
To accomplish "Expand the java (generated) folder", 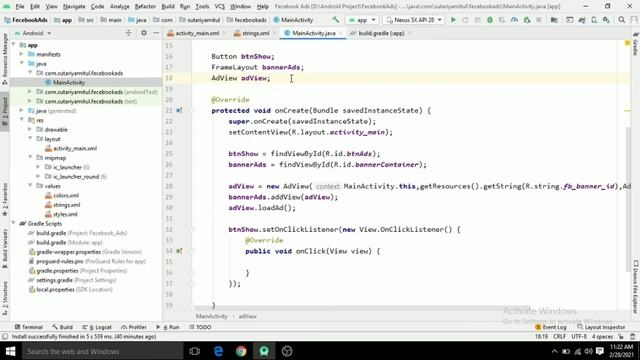I will 22,111.
